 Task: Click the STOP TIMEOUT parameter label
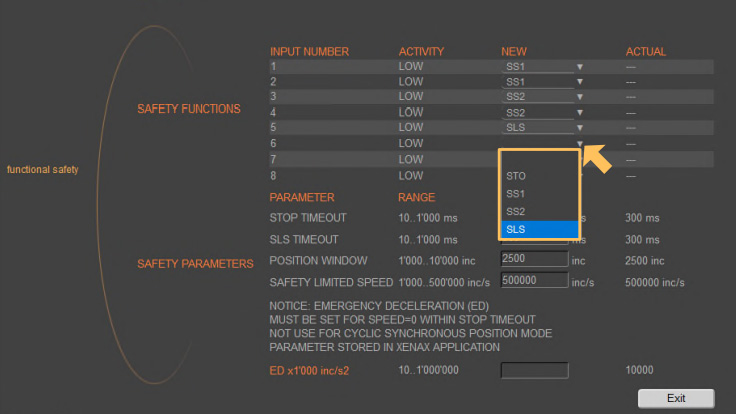click(x=308, y=218)
